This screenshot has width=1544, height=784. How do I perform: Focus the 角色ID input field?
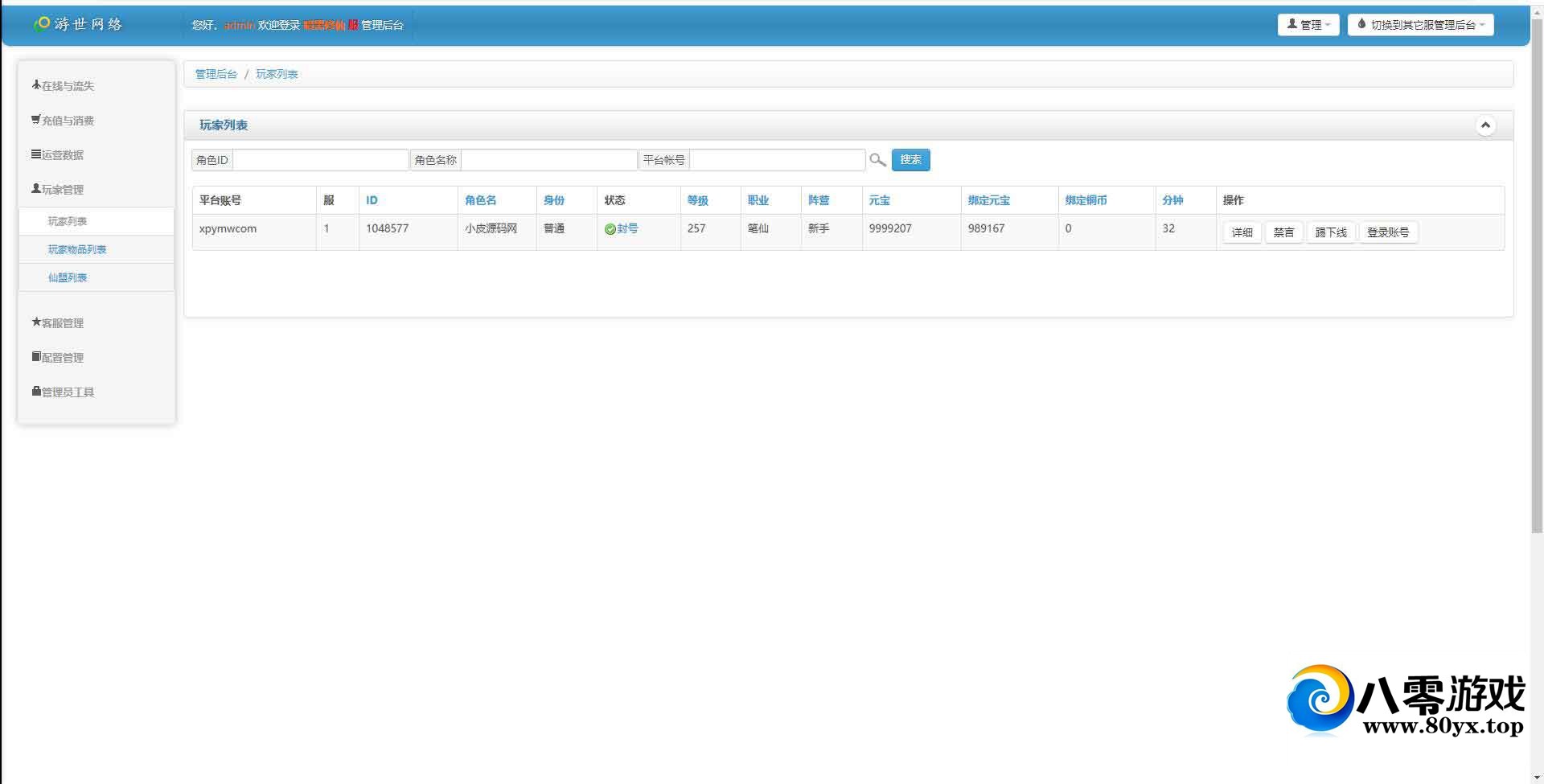(321, 160)
